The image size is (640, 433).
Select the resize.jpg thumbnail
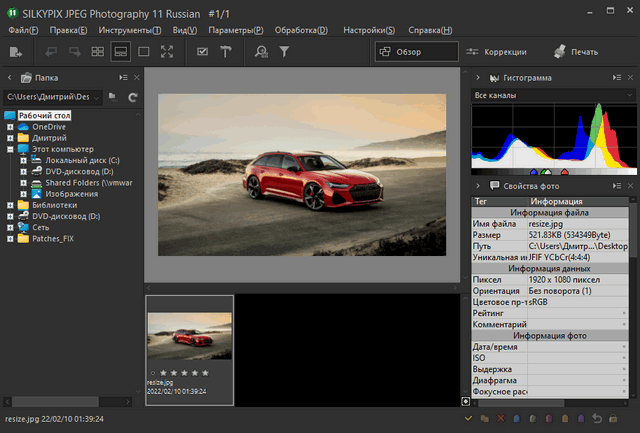[189, 334]
